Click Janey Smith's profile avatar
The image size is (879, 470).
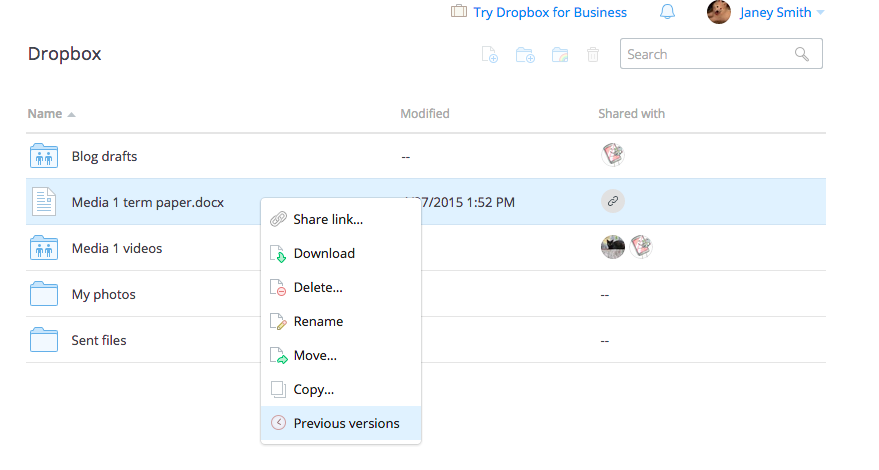[718, 13]
